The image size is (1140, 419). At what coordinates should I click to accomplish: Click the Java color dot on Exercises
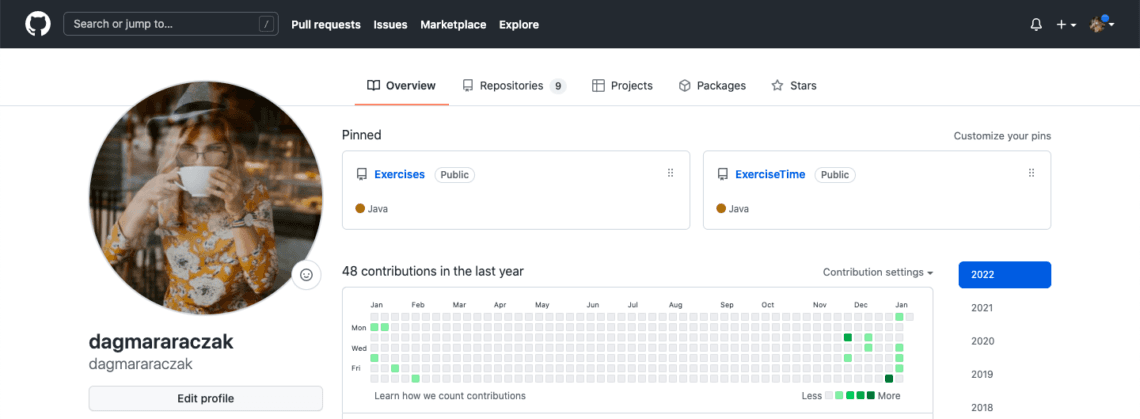(360, 209)
